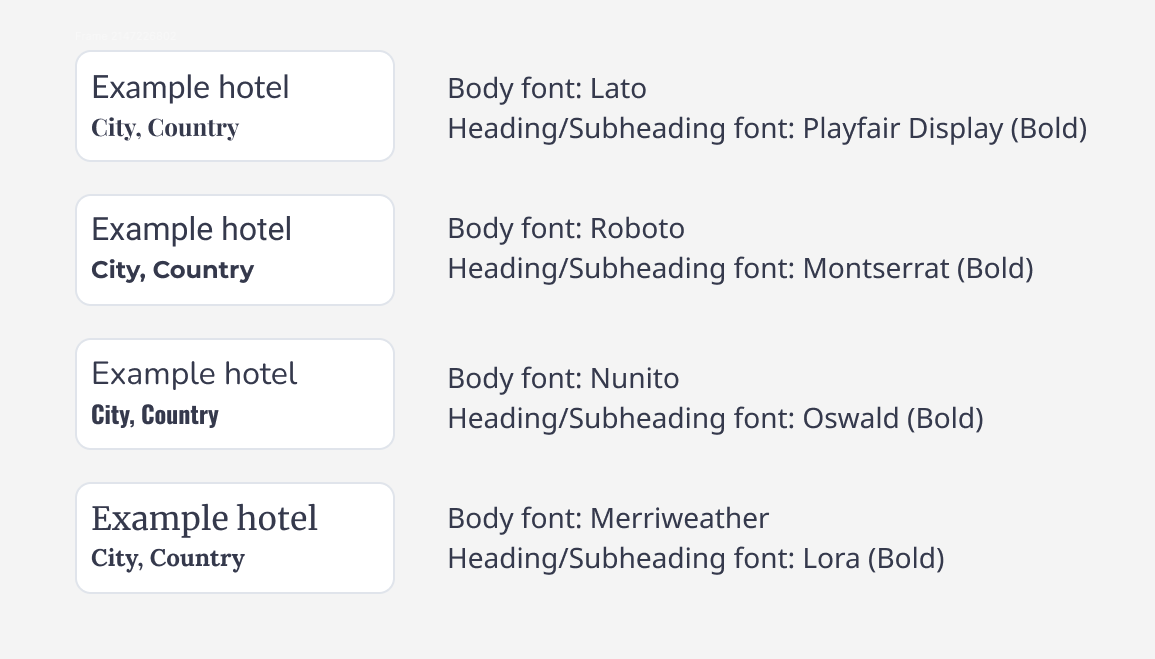Click Lora styled 'City, Country' subtitle

tap(168, 558)
